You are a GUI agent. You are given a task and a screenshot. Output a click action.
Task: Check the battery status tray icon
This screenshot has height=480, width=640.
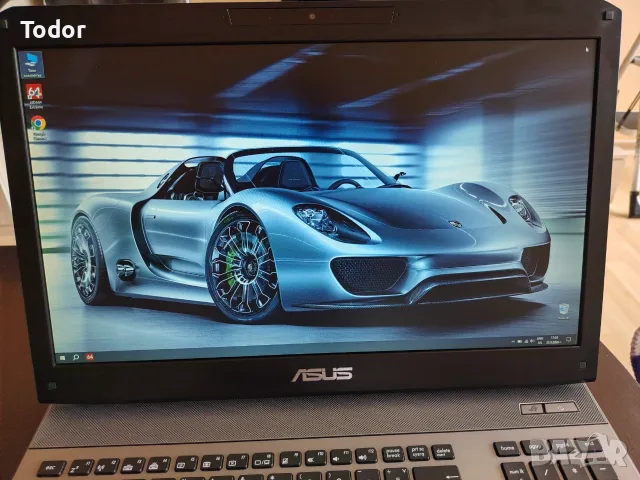(x=520, y=341)
